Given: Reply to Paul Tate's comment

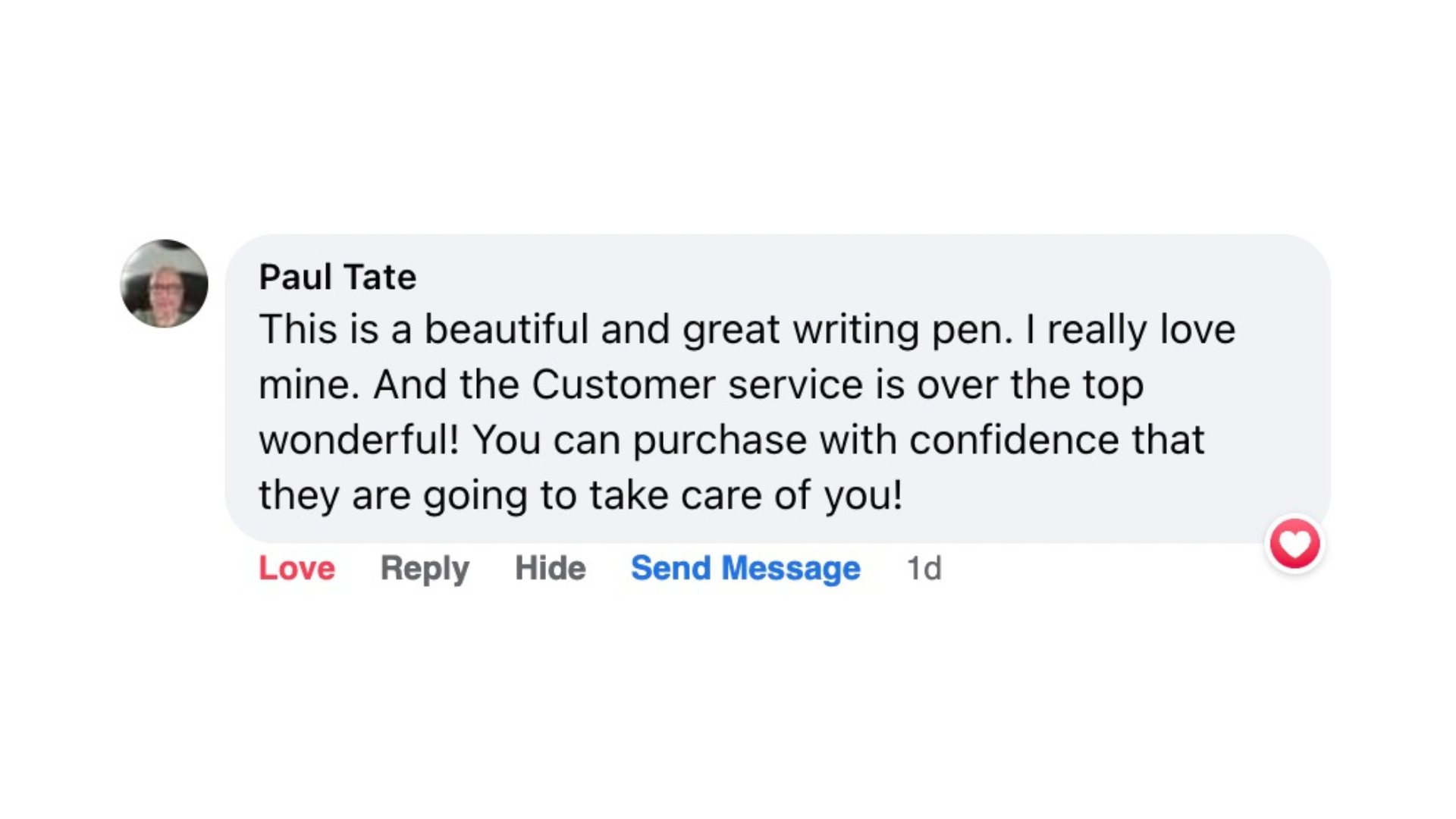Looking at the screenshot, I should pos(425,569).
